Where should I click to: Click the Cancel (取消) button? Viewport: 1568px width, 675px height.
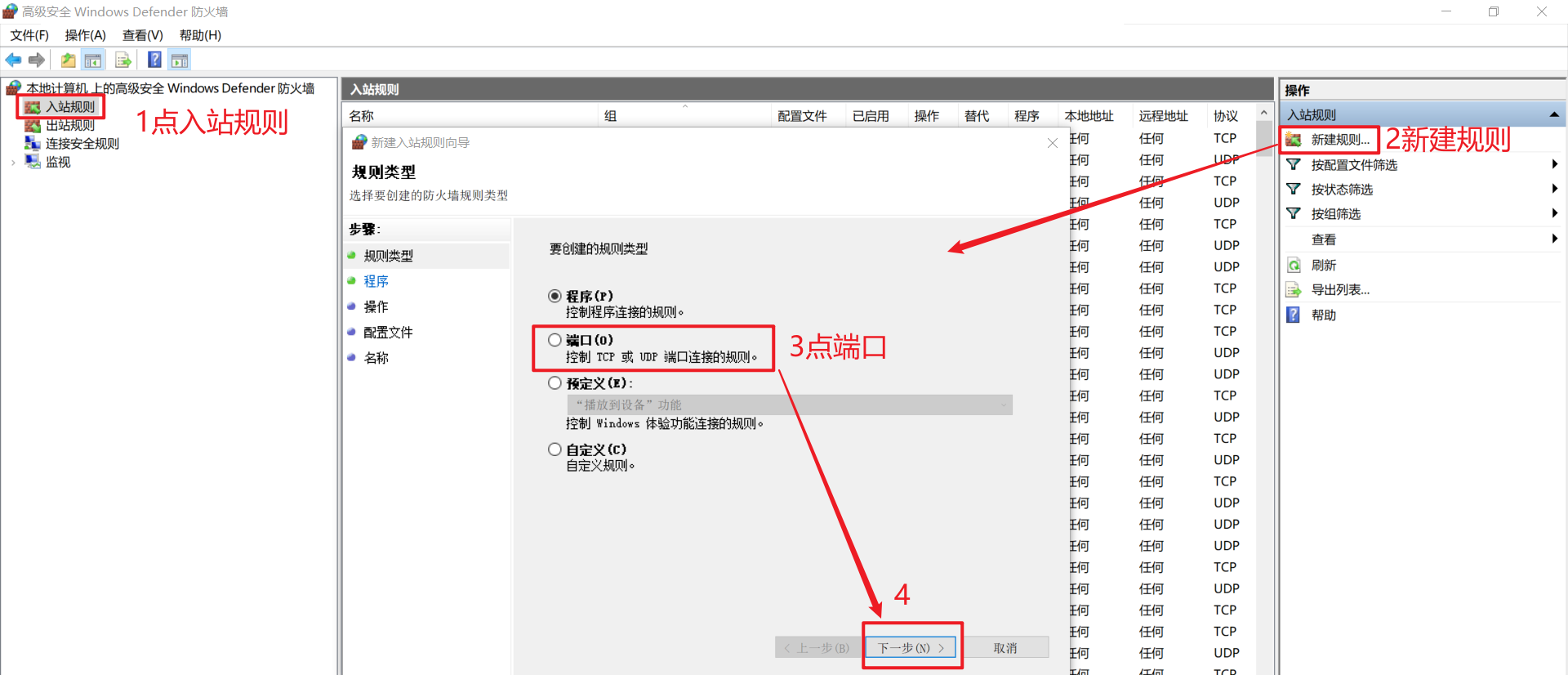click(1005, 647)
